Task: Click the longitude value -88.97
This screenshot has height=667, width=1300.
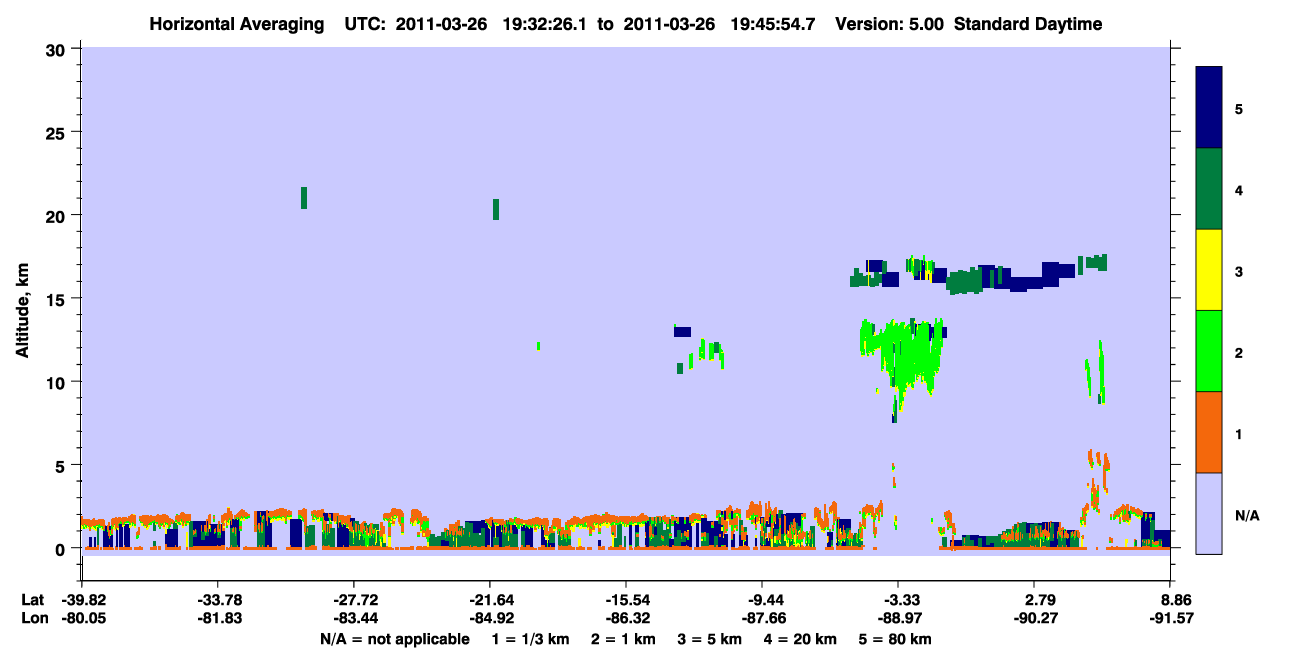Action: tap(899, 618)
